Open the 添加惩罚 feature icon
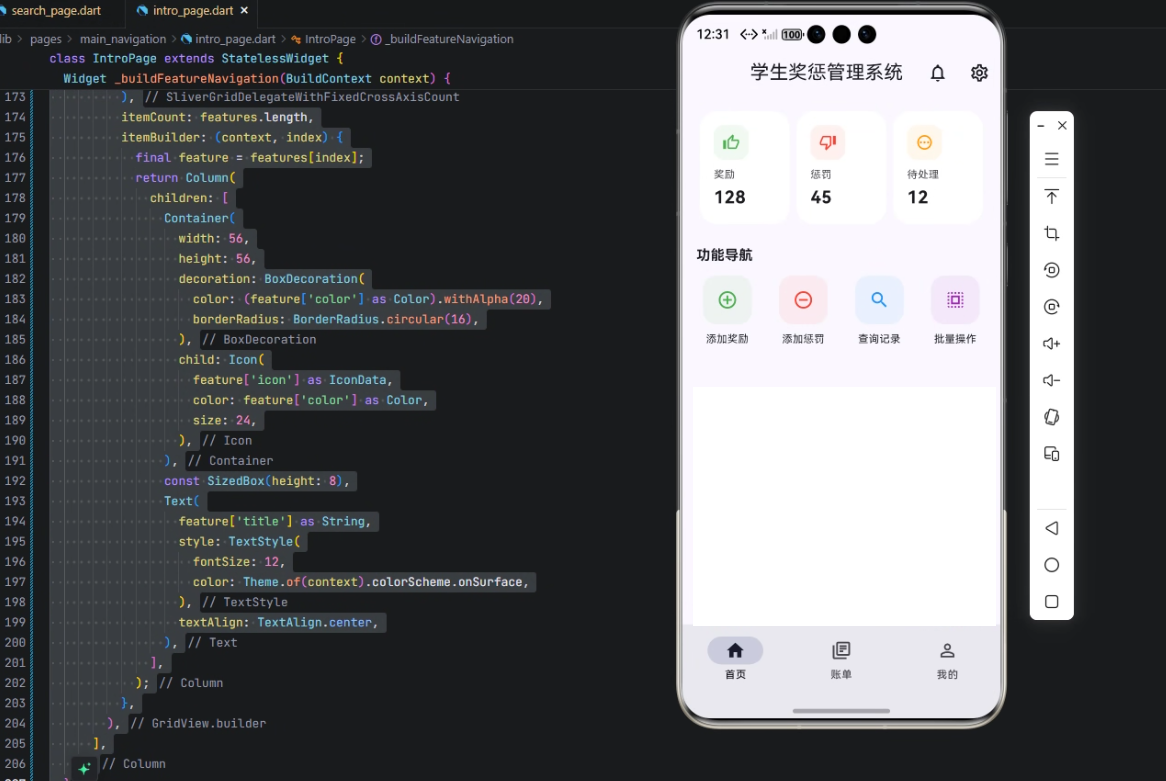This screenshot has height=781, width=1166. coord(803,300)
